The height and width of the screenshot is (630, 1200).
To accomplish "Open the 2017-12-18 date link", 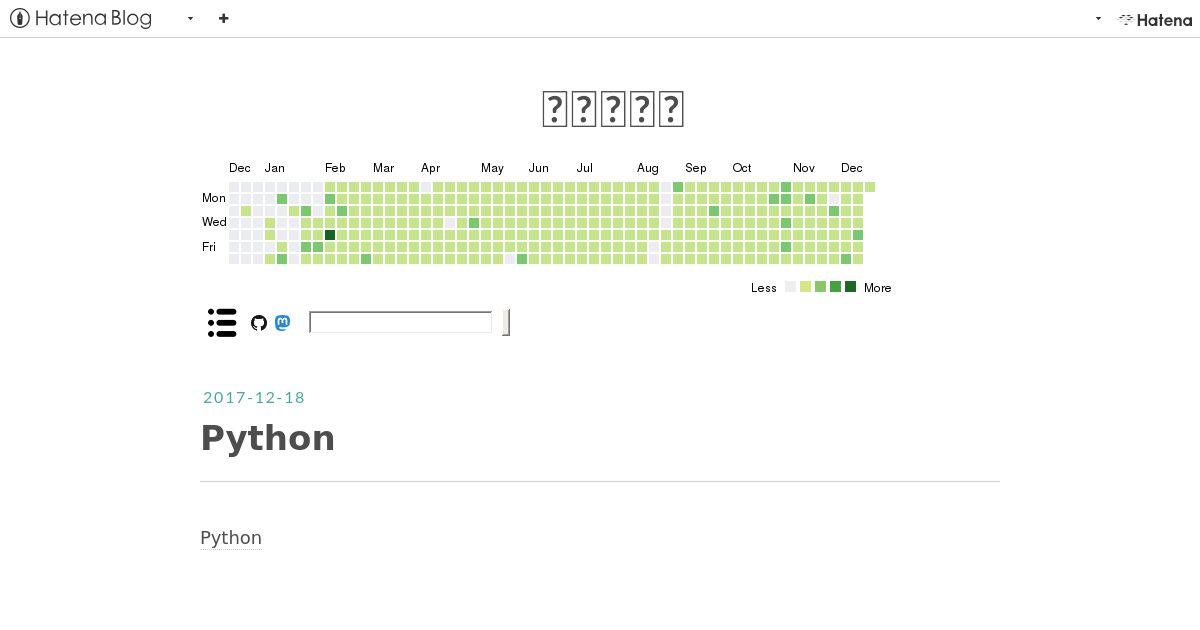I will [254, 397].
